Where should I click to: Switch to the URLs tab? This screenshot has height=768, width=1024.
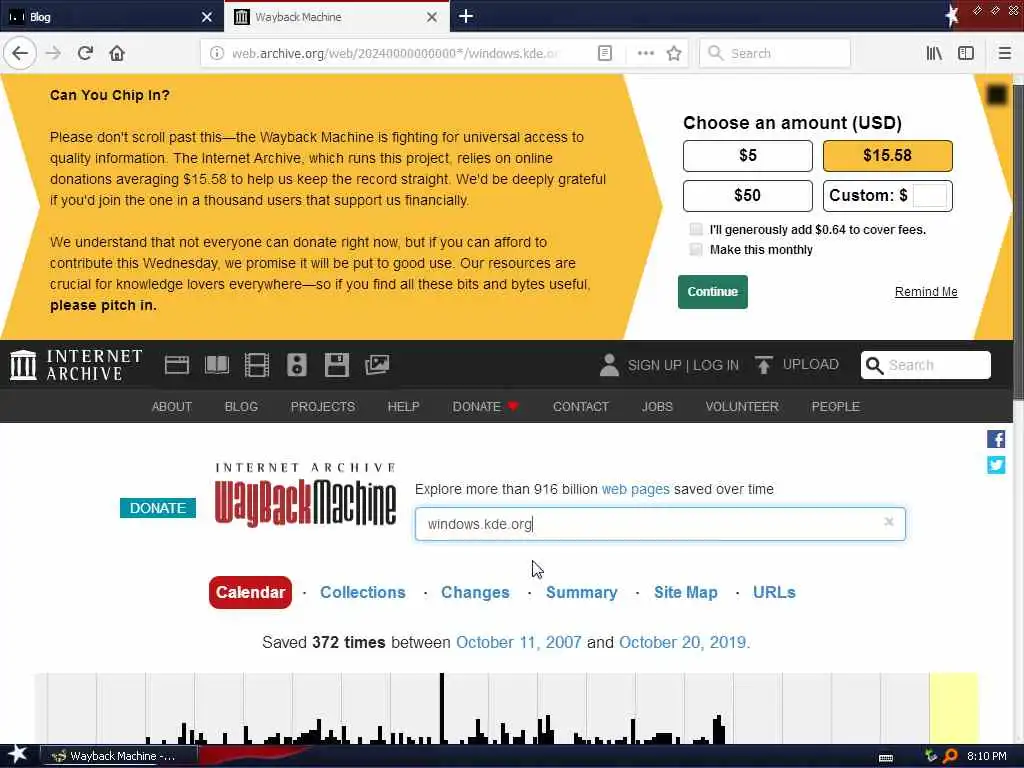pos(774,592)
